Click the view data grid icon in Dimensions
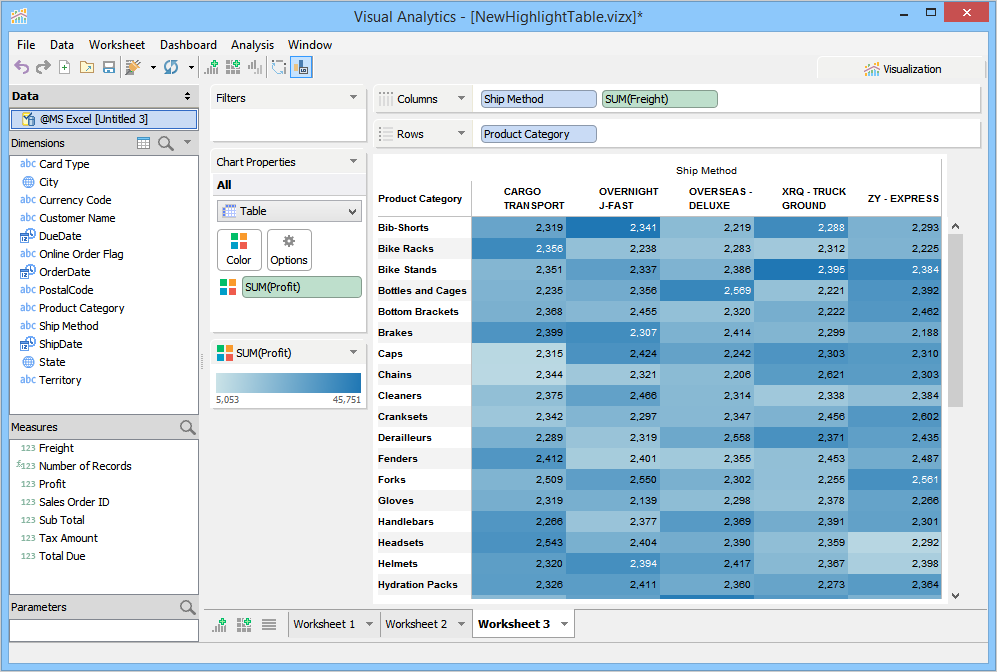The width and height of the screenshot is (997, 672). (x=144, y=143)
